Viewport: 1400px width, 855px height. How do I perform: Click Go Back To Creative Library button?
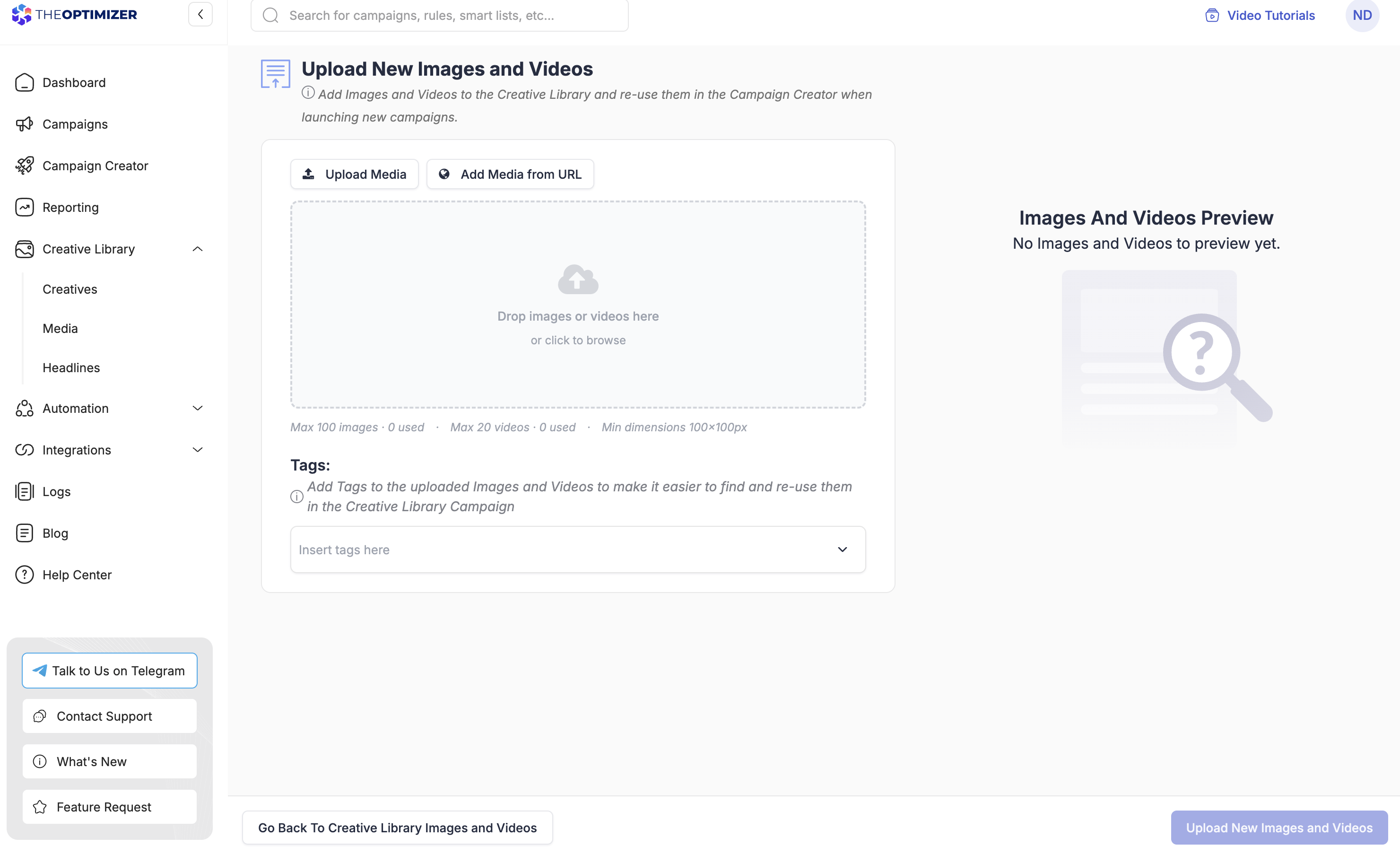397,828
